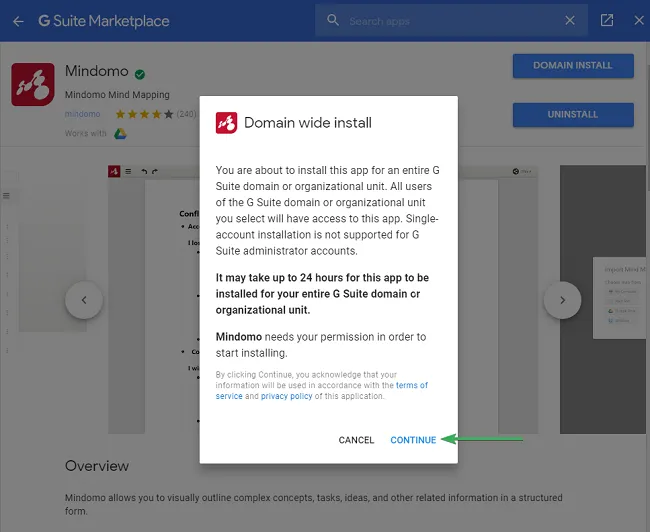Image resolution: width=650 pixels, height=532 pixels.
Task: Click the Mindomo app logo on the listing
Action: tap(32, 85)
